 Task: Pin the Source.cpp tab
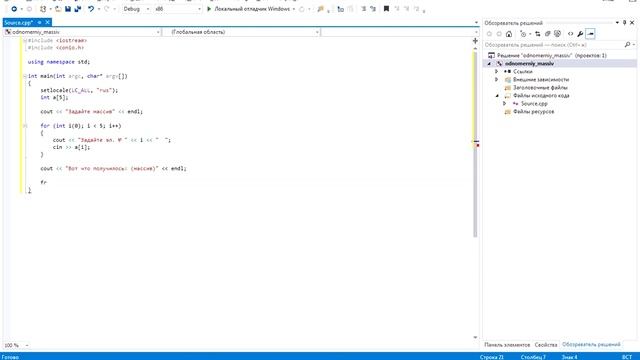click(x=40, y=22)
